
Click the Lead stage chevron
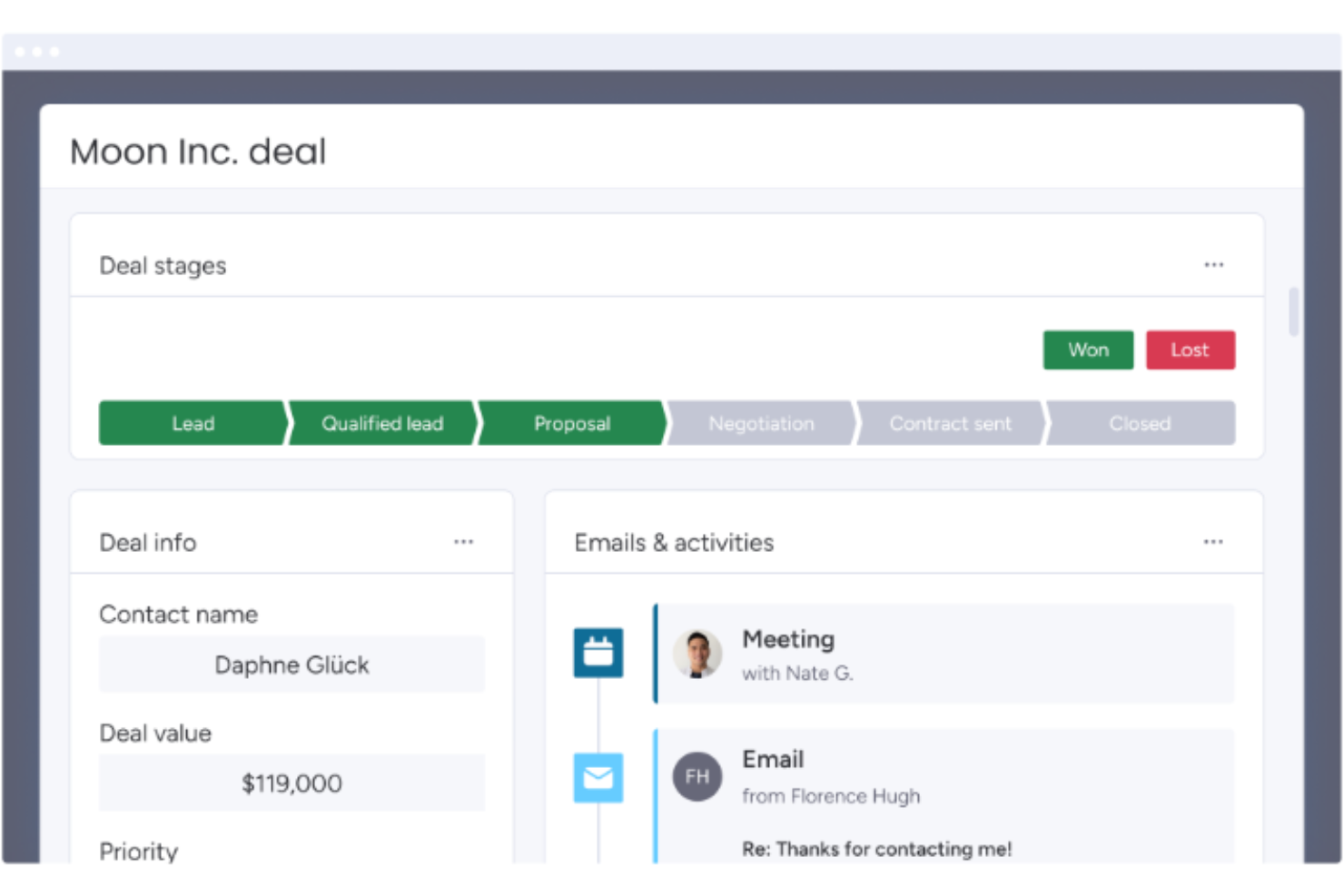tap(192, 423)
